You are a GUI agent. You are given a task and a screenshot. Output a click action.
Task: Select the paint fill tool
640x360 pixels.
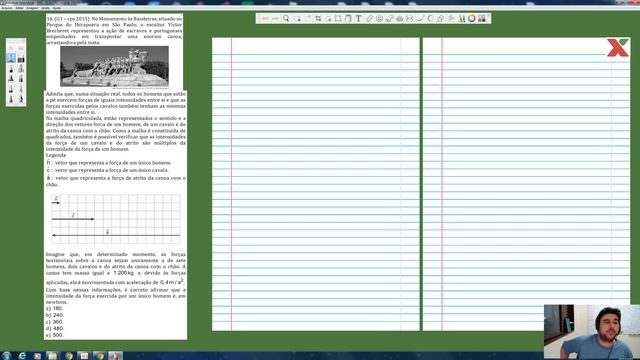389,18
